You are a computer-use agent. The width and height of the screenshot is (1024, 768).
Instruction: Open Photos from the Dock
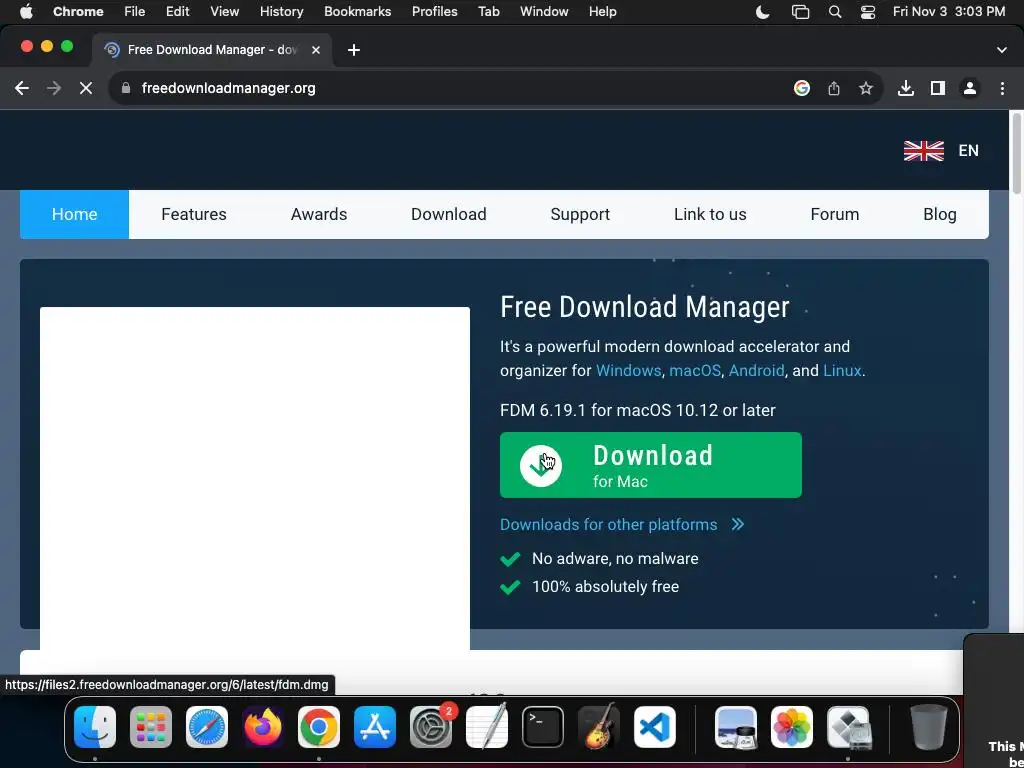click(x=792, y=727)
